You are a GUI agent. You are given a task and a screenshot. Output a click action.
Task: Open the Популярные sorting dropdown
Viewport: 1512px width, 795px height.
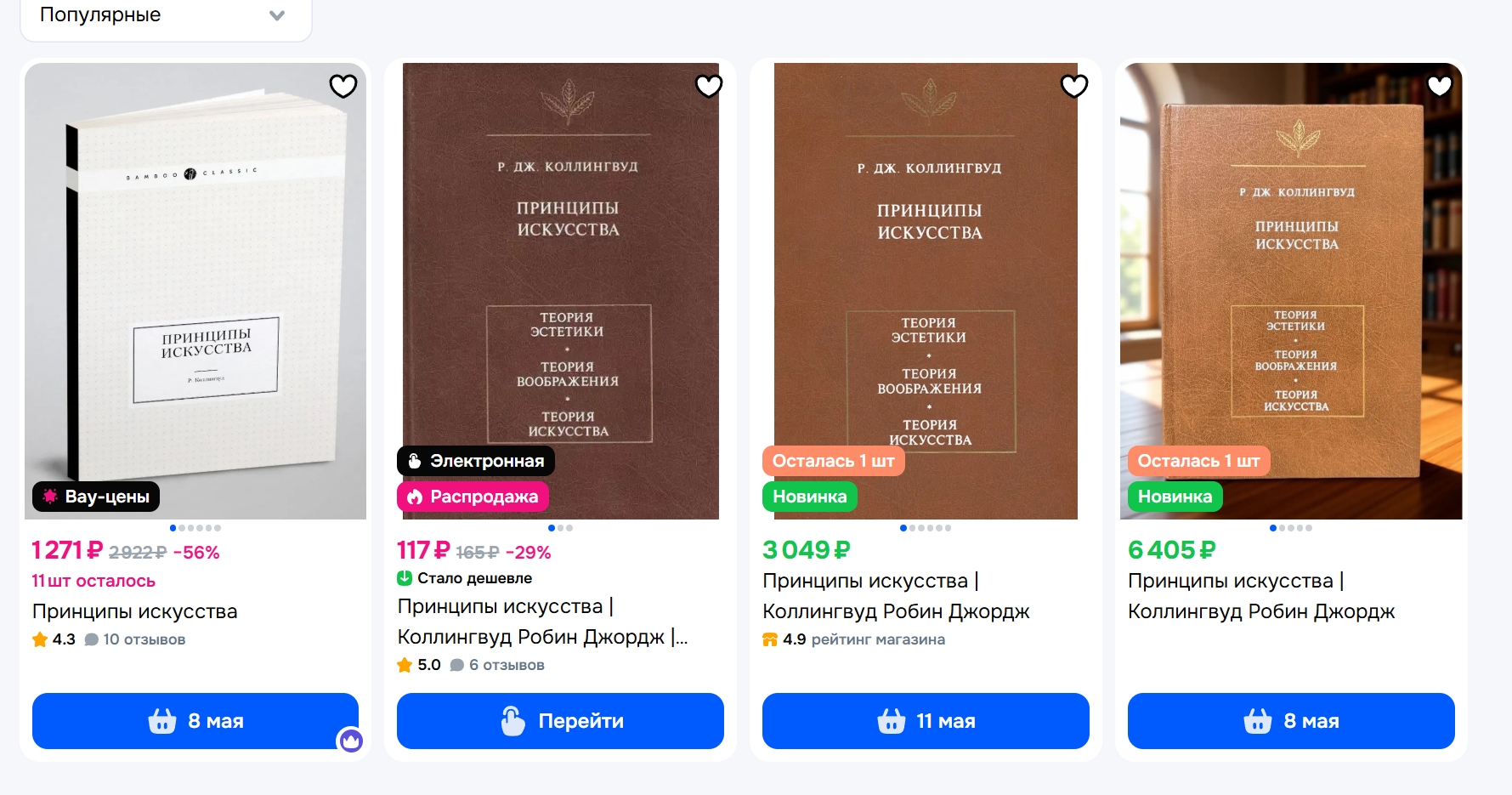tap(166, 16)
